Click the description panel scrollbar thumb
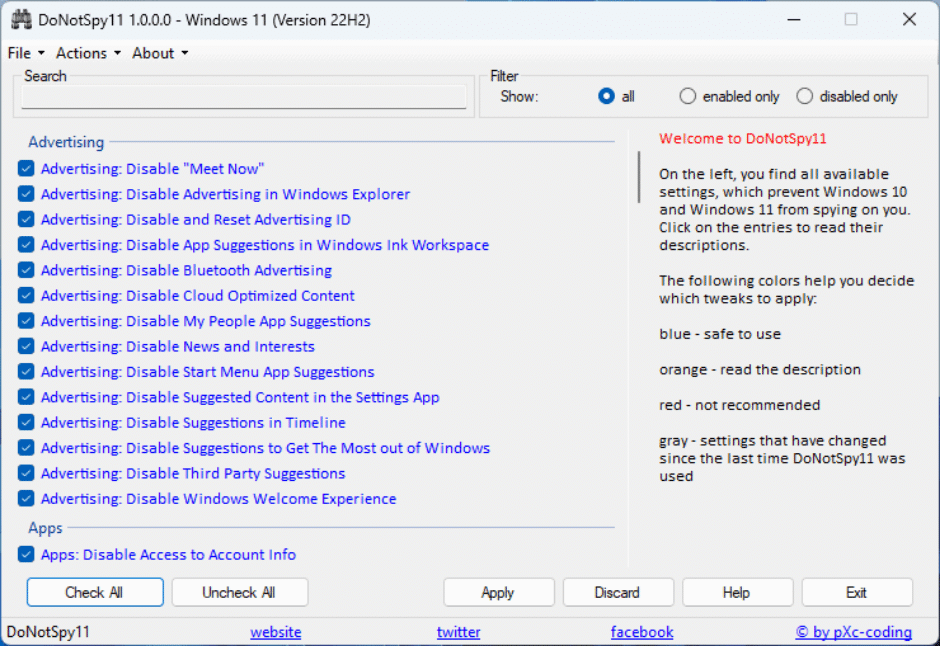This screenshot has height=646, width=940. pyautogui.click(x=639, y=177)
